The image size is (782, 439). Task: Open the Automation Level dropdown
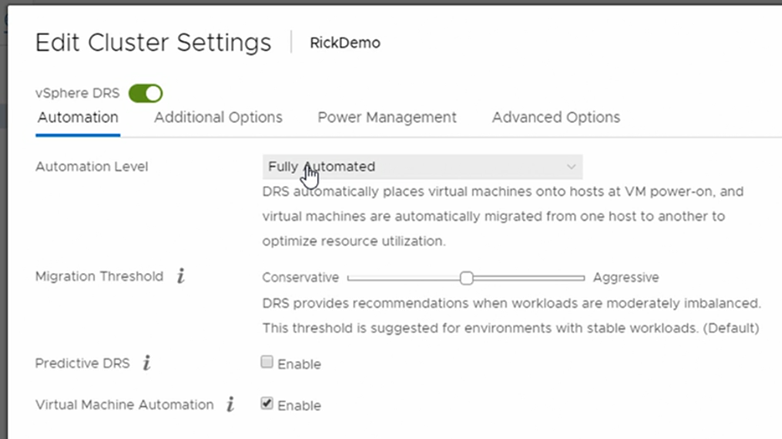click(422, 167)
